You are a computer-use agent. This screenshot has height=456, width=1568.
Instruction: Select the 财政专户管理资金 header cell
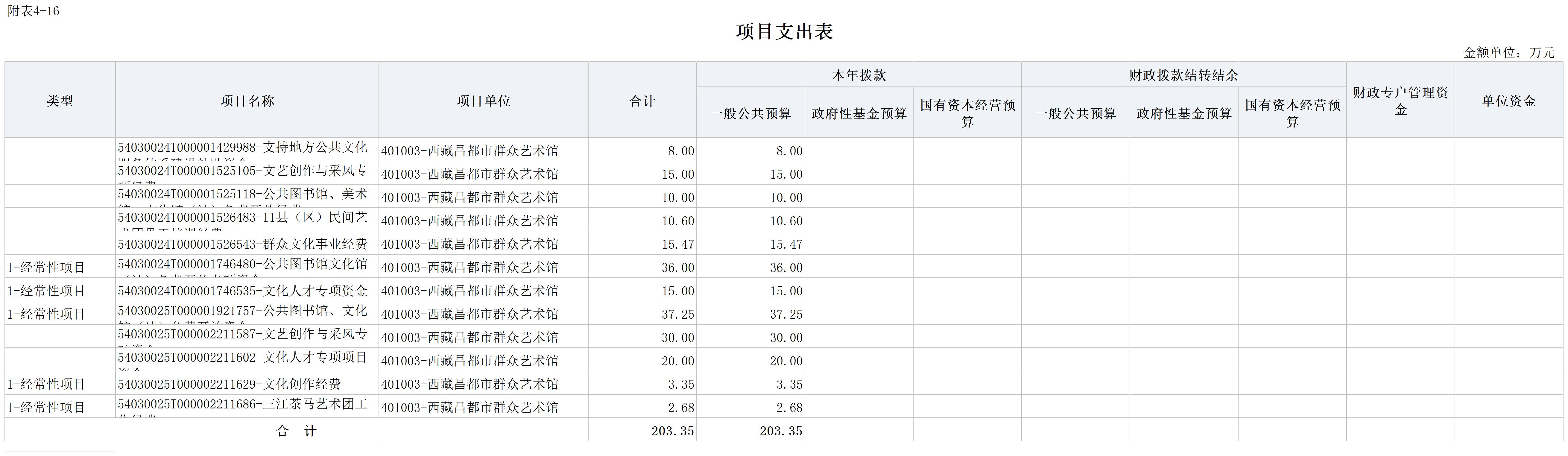[x=1400, y=101]
